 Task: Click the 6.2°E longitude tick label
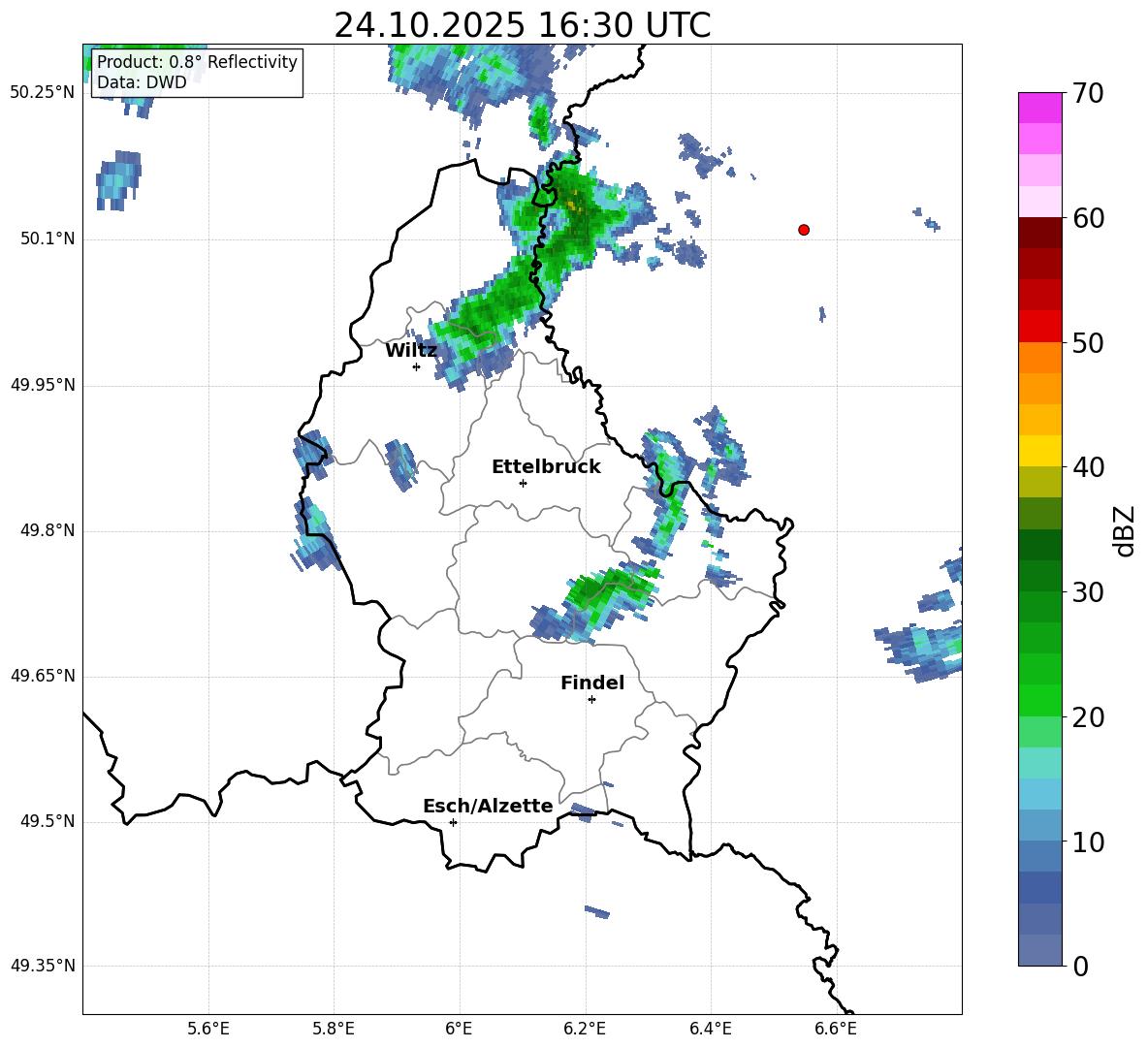coord(585,1029)
